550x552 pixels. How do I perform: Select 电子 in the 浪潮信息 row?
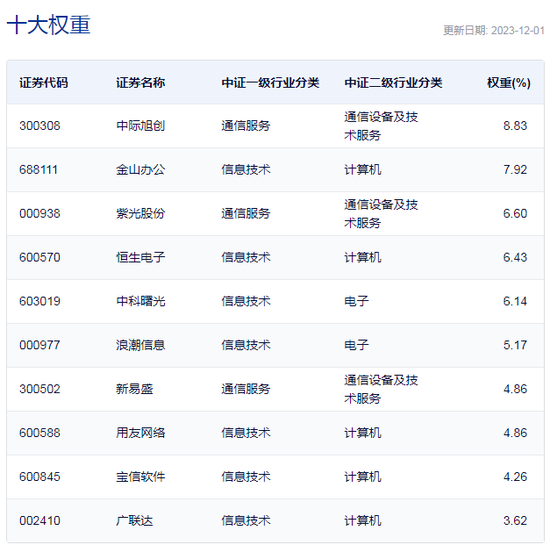click(356, 345)
